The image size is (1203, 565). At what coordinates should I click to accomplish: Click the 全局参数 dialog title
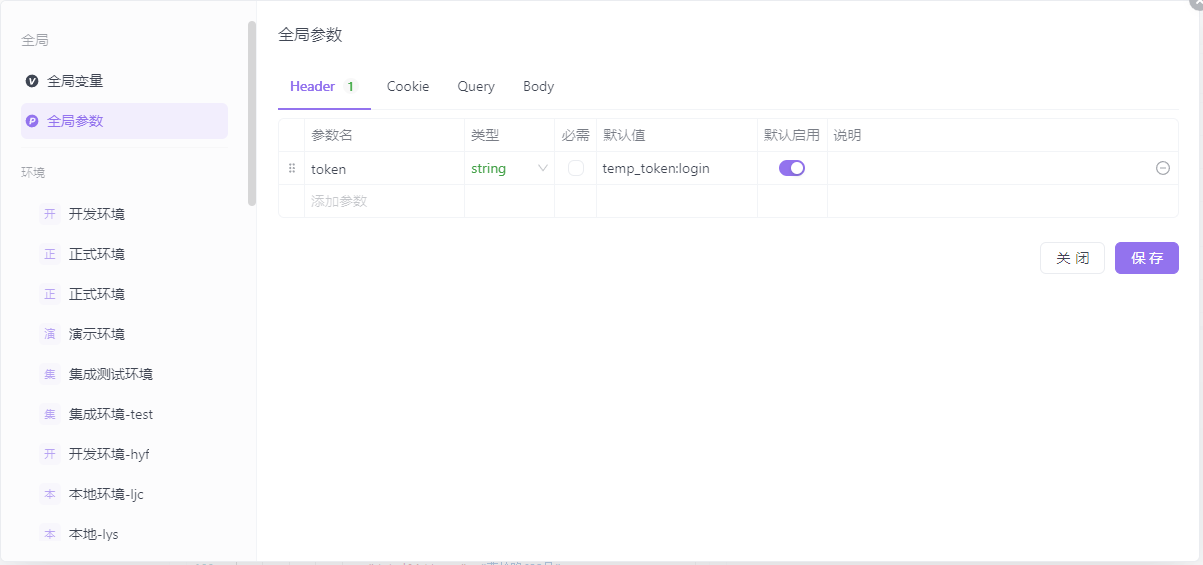click(310, 35)
